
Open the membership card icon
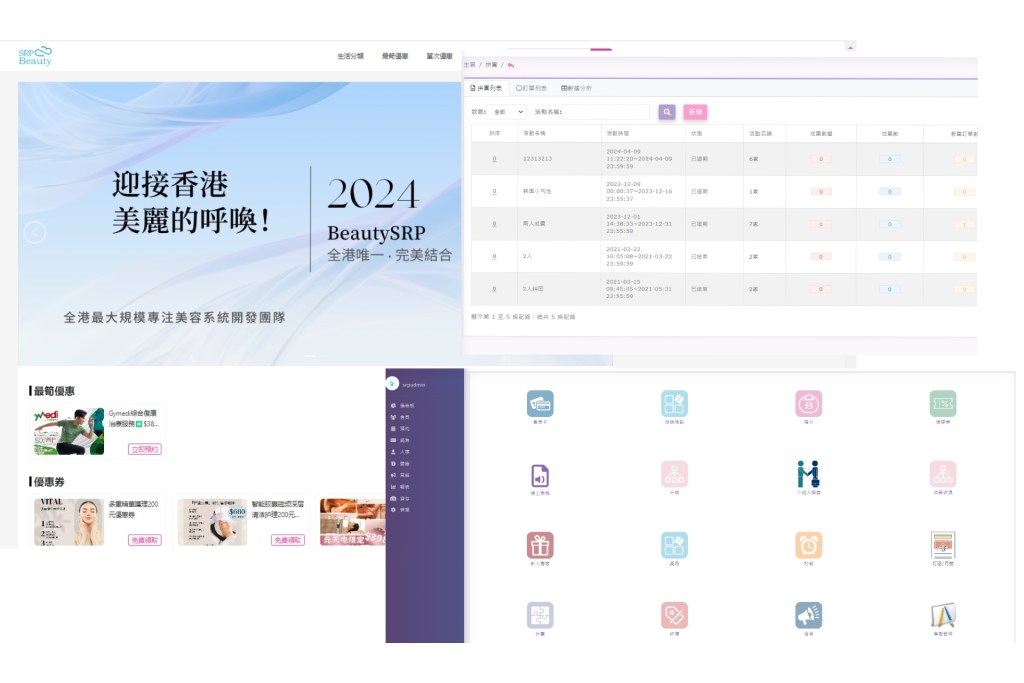540,403
